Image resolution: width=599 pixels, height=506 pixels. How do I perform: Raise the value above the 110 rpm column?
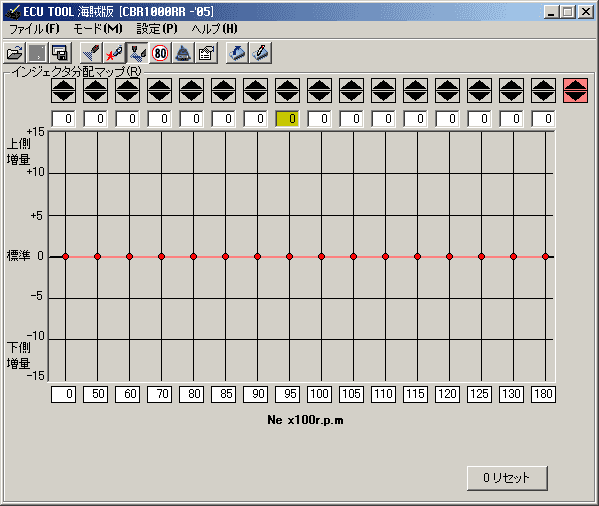pos(384,85)
